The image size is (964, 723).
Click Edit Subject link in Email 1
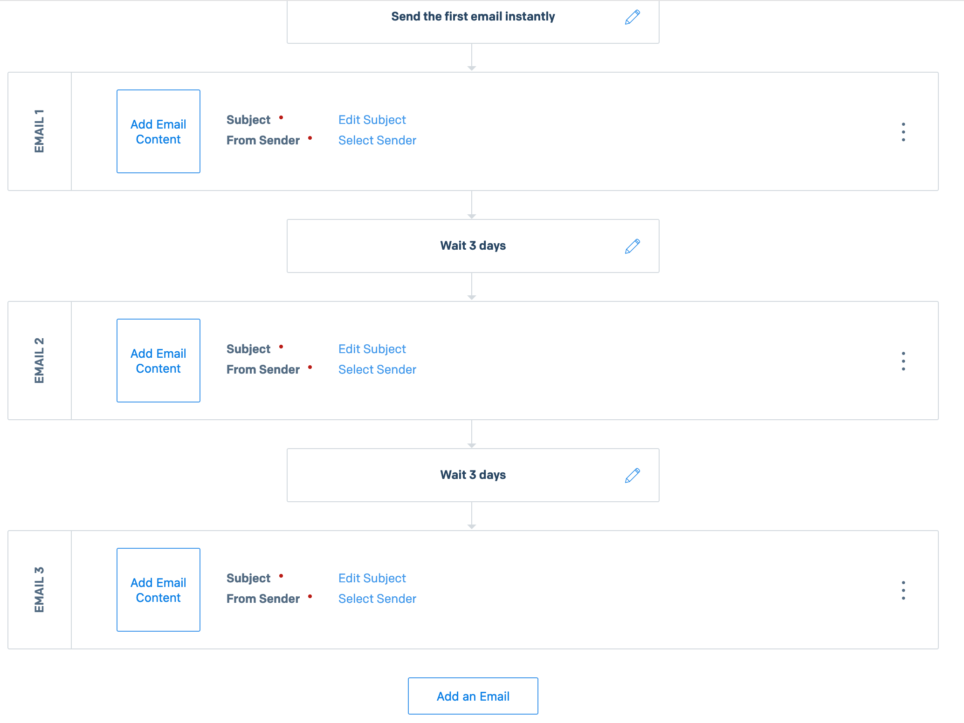(x=372, y=120)
